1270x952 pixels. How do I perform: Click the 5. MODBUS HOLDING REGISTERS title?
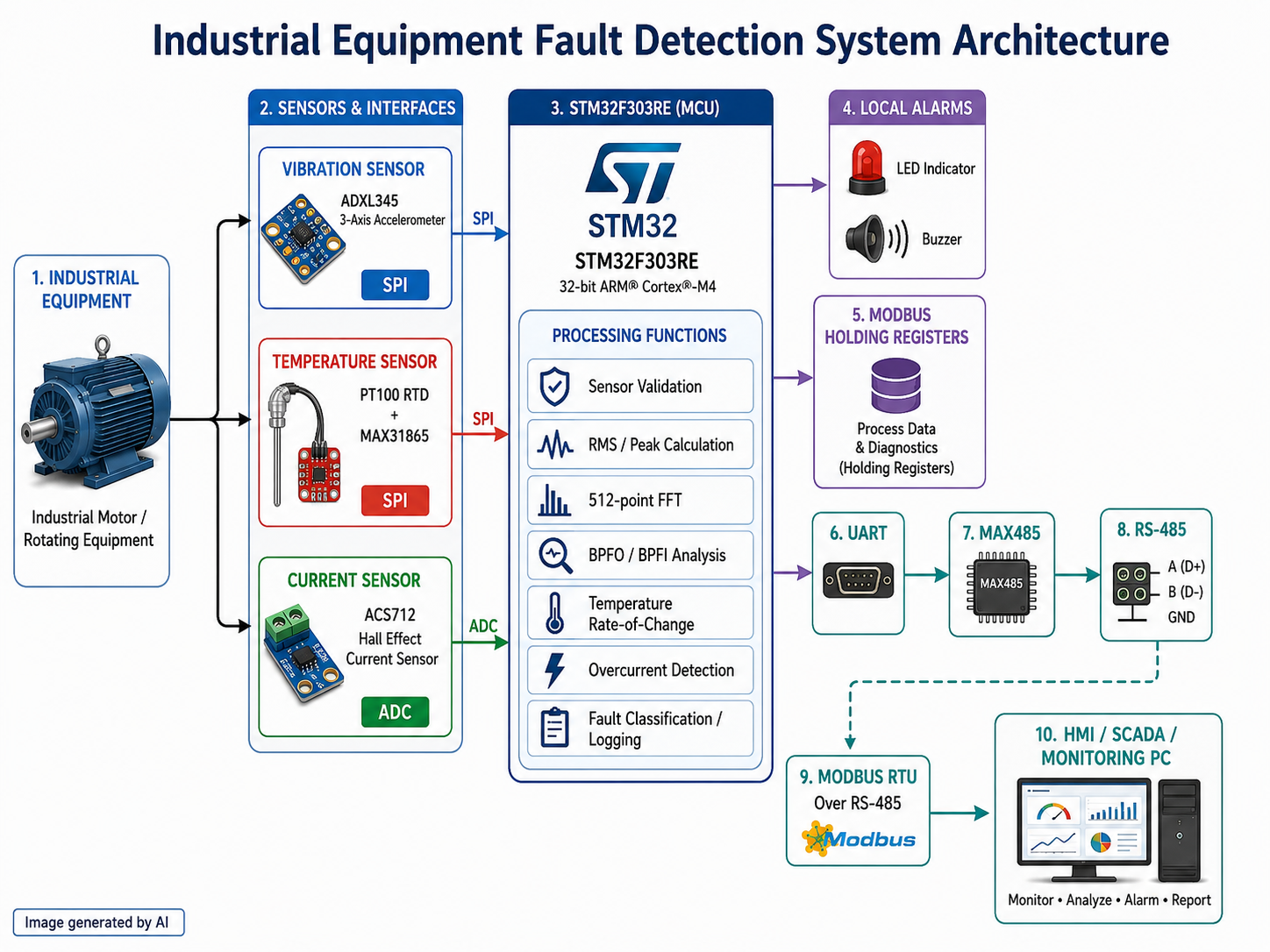[896, 326]
